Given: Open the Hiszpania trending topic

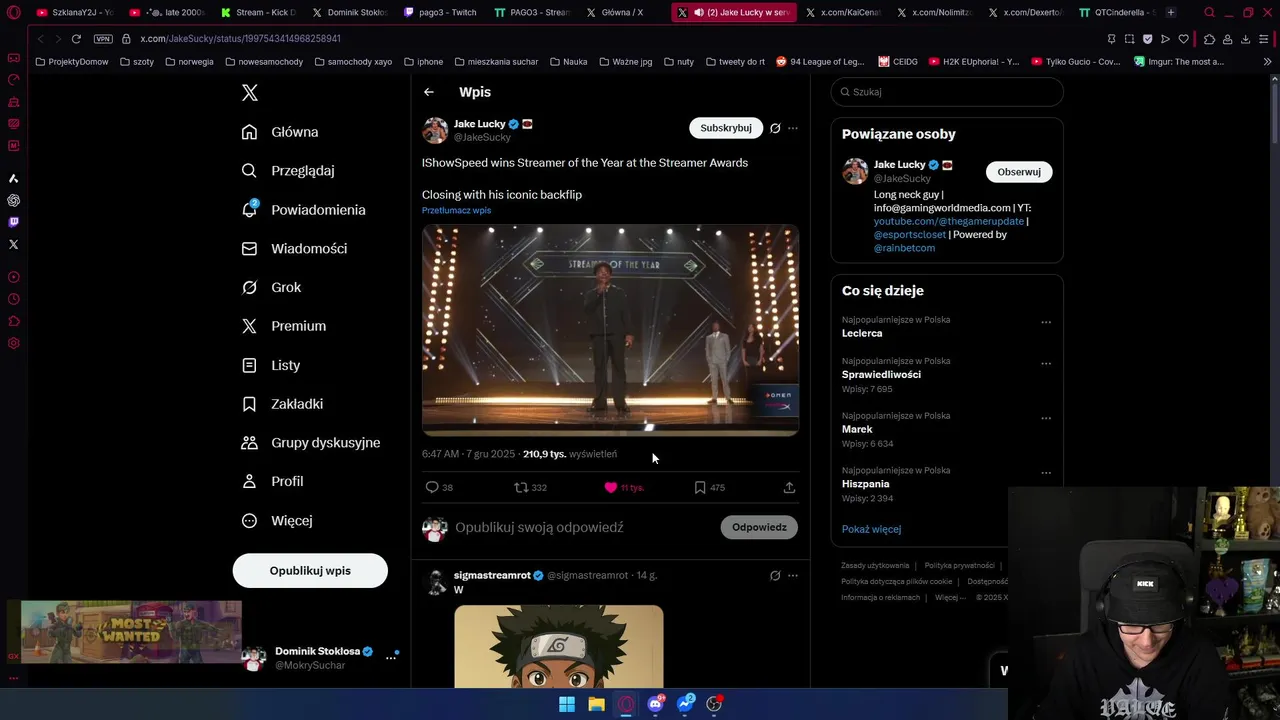Looking at the screenshot, I should tap(865, 484).
